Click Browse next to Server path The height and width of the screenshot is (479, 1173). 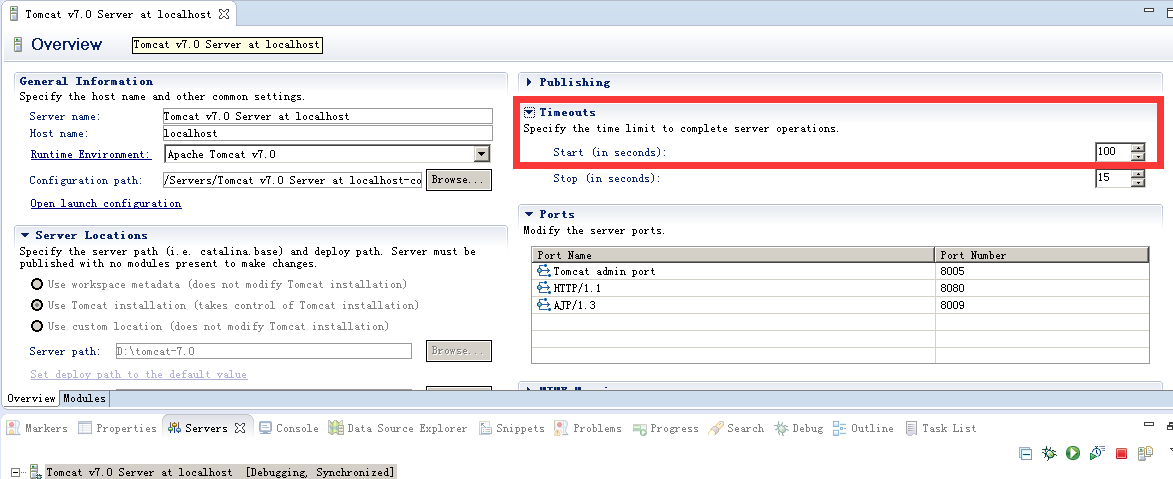pos(459,351)
